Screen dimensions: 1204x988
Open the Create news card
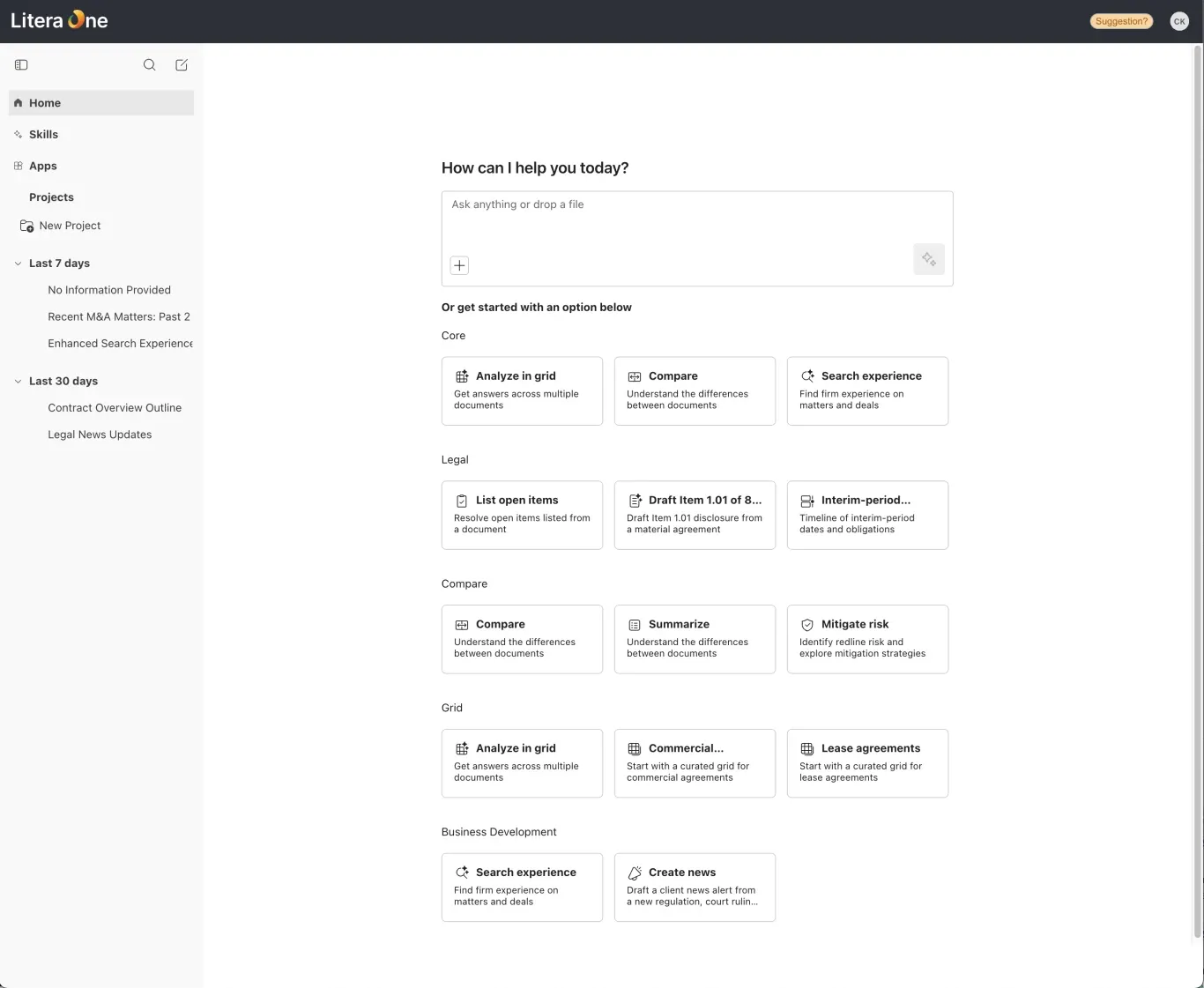click(x=695, y=888)
